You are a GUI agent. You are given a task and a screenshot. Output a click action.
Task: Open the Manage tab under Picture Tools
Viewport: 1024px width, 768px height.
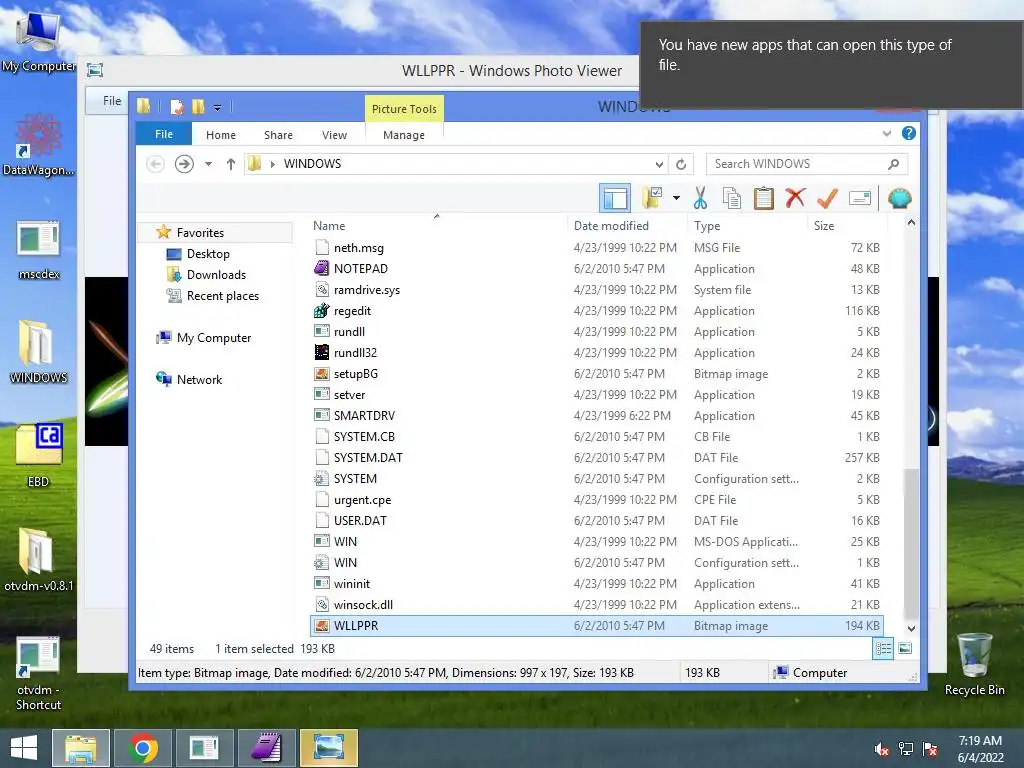(x=404, y=135)
